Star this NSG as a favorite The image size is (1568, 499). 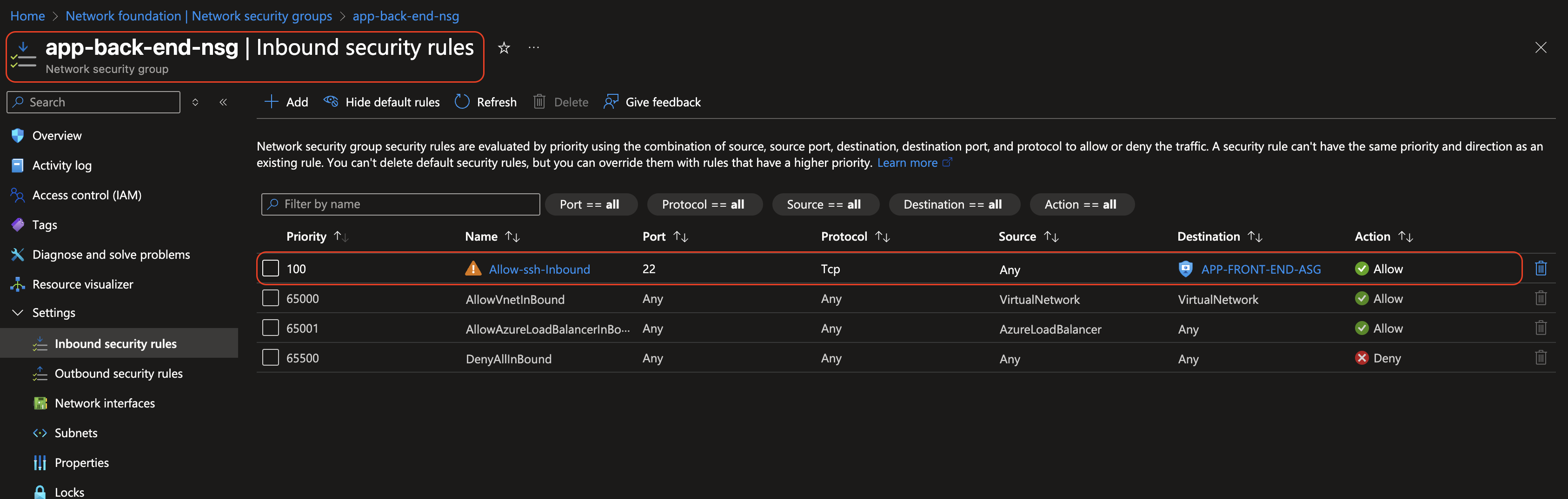pos(504,47)
